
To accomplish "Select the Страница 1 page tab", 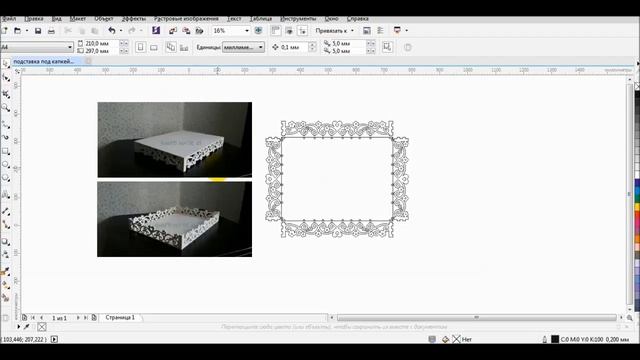I will pyautogui.click(x=120, y=317).
